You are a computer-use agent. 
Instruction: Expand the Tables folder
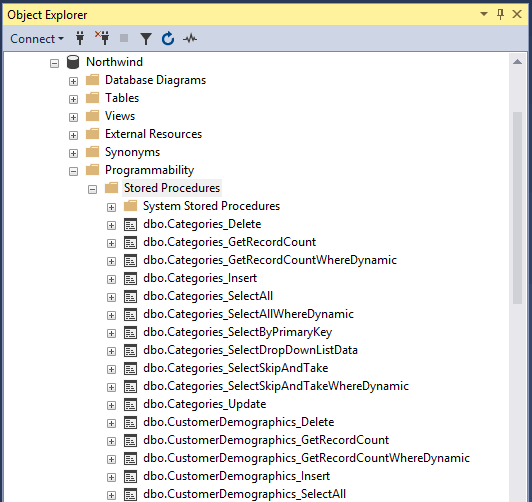73,99
